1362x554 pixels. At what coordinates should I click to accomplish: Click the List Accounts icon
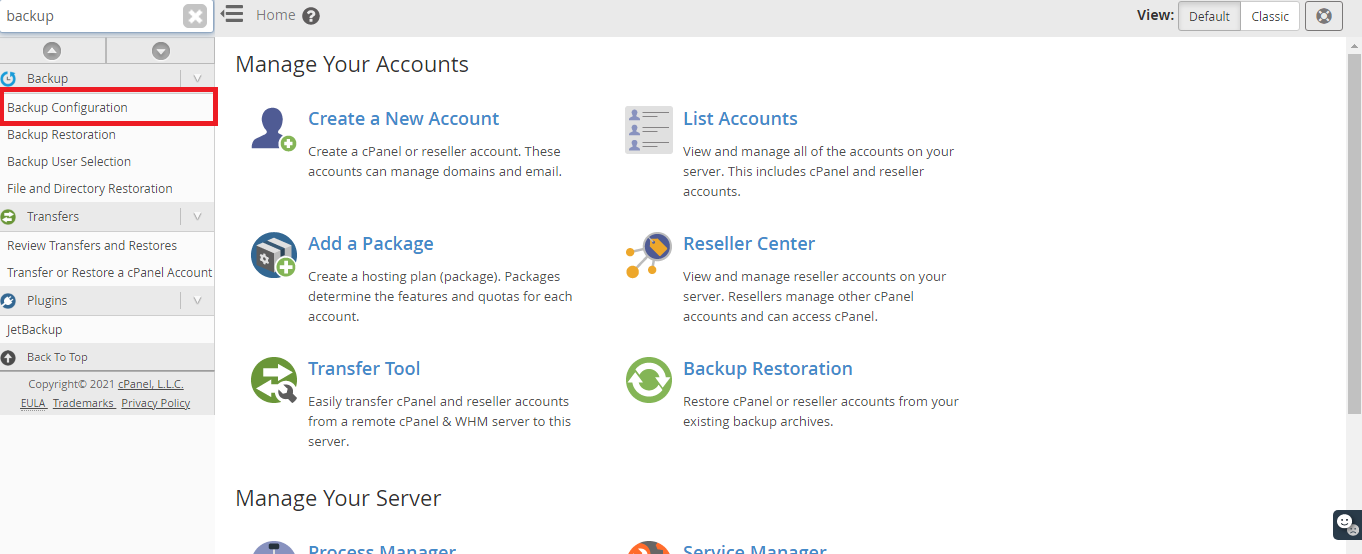tap(649, 129)
